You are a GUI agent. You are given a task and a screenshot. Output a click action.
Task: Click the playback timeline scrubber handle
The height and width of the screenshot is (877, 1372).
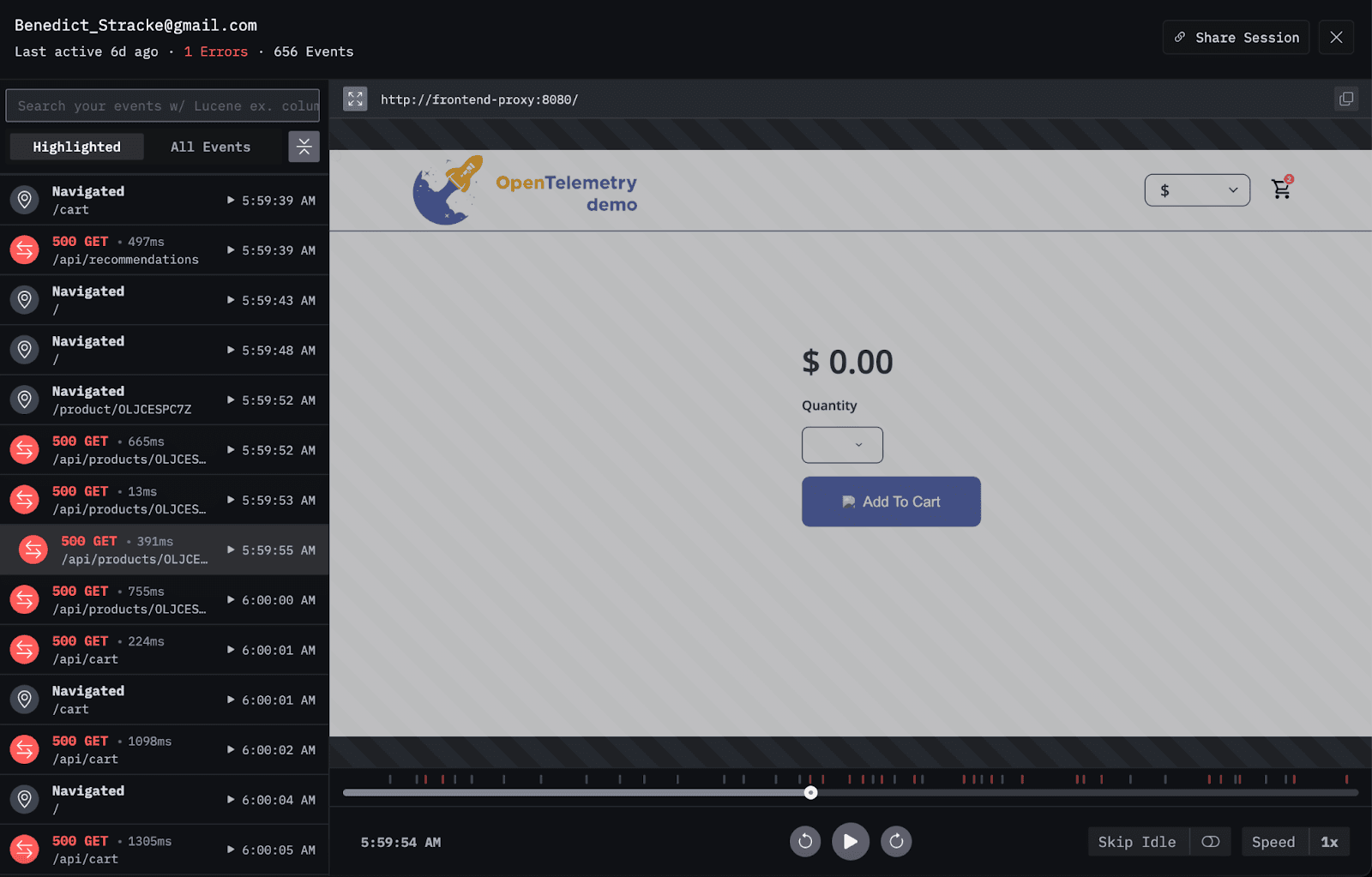coord(810,793)
